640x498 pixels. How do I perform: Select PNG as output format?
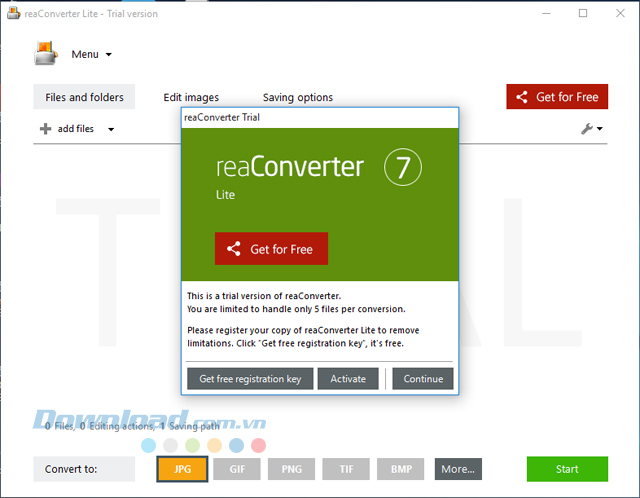[291, 469]
